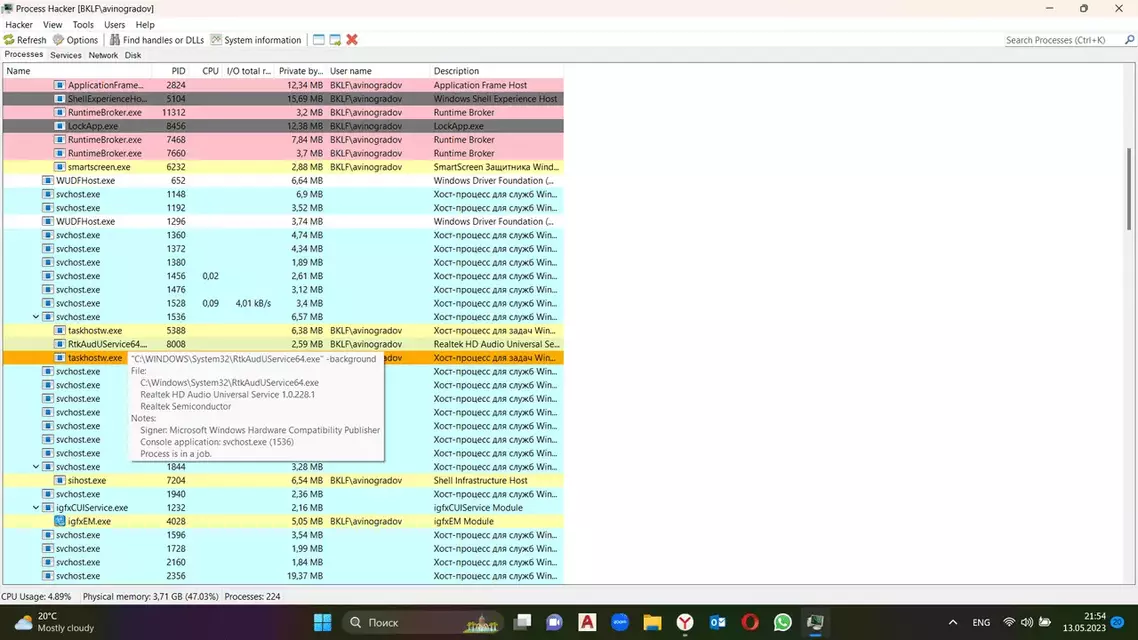Sort by the Description column header
The image size is (1138, 640).
tap(496, 71)
